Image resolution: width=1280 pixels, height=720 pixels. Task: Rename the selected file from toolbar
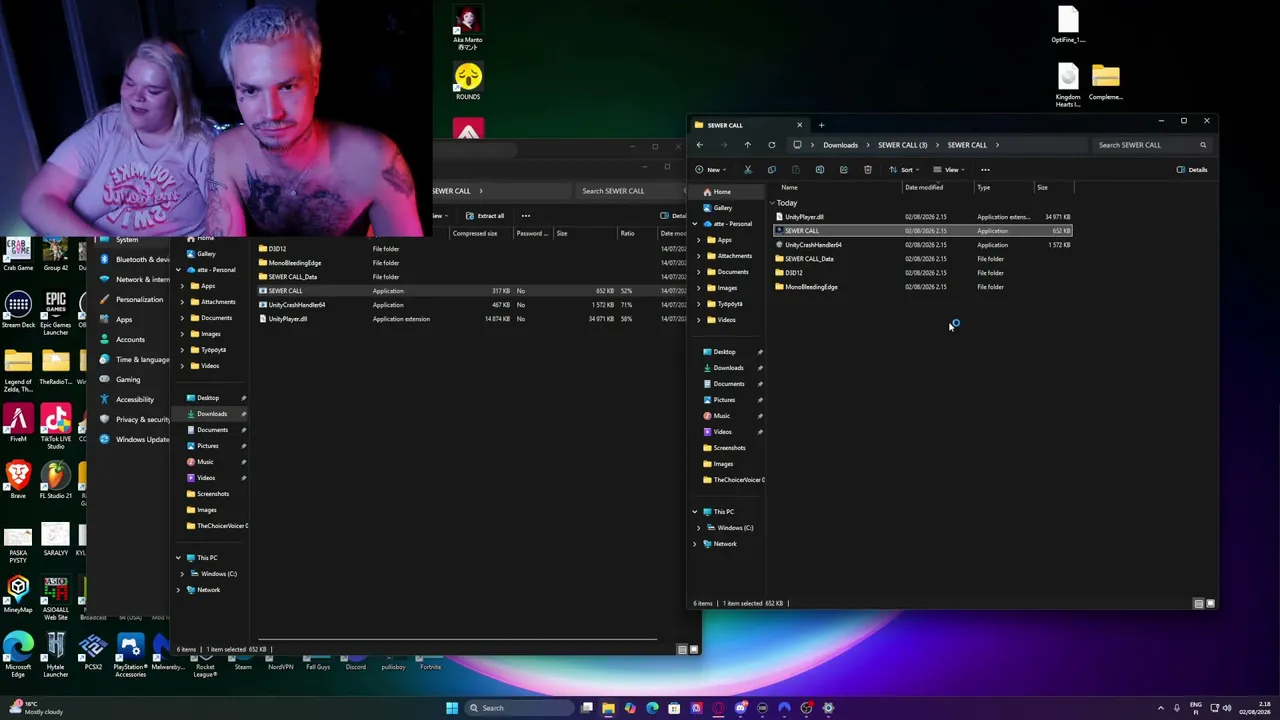tap(819, 170)
